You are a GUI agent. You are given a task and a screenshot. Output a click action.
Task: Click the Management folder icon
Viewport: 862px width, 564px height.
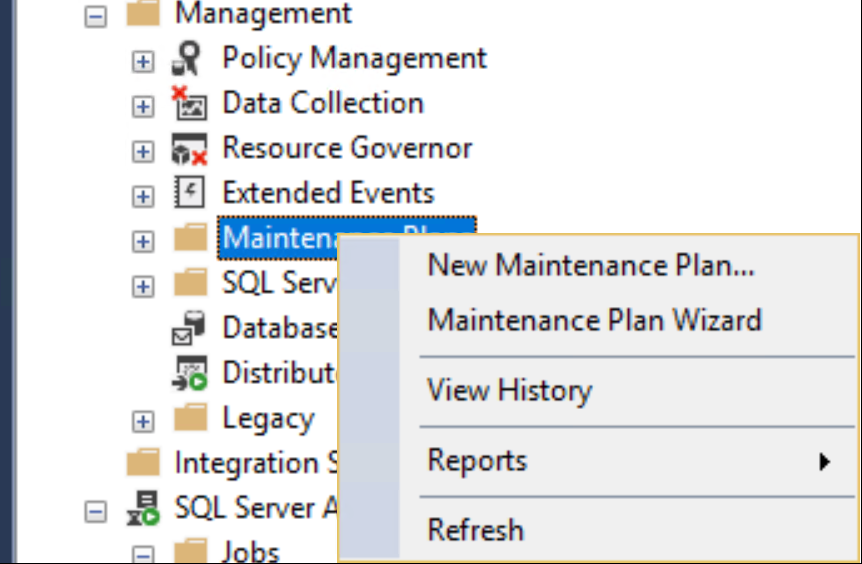[x=143, y=12]
